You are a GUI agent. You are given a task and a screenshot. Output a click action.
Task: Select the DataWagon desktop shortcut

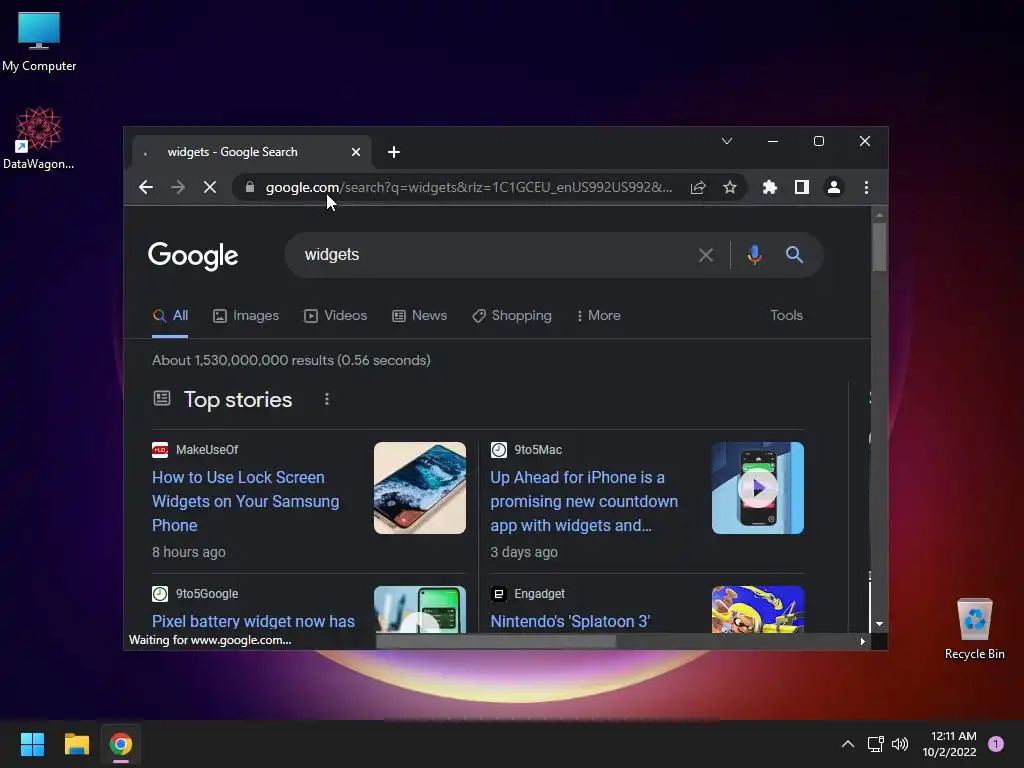pyautogui.click(x=39, y=138)
